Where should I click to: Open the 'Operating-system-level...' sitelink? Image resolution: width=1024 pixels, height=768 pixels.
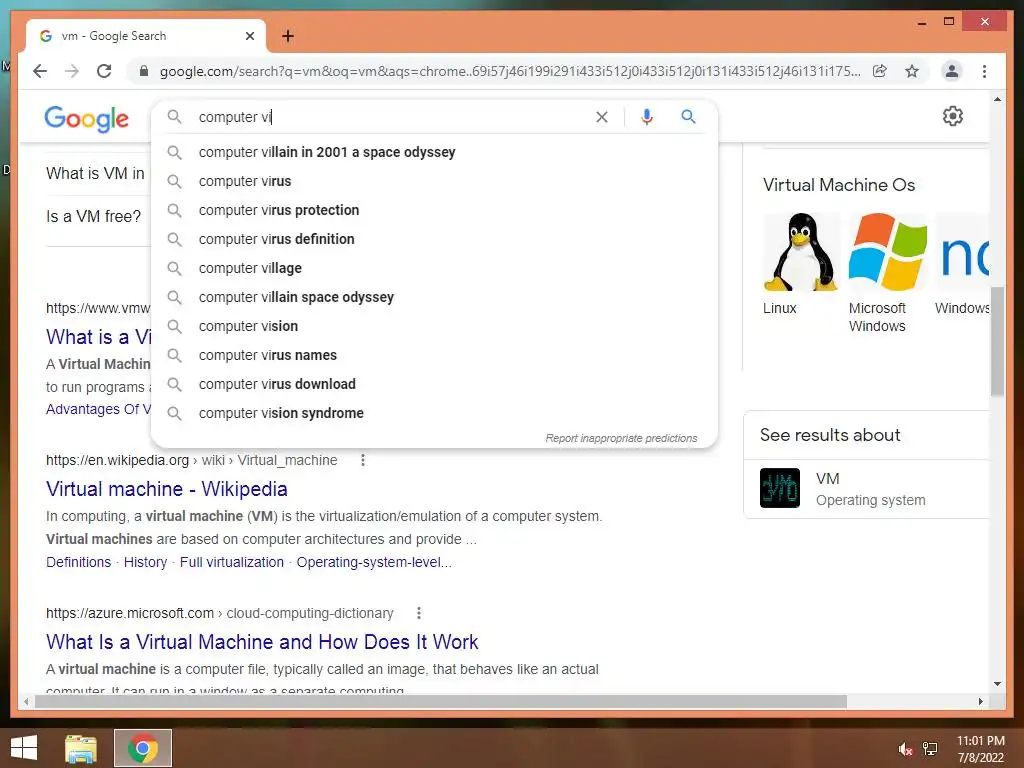point(374,562)
